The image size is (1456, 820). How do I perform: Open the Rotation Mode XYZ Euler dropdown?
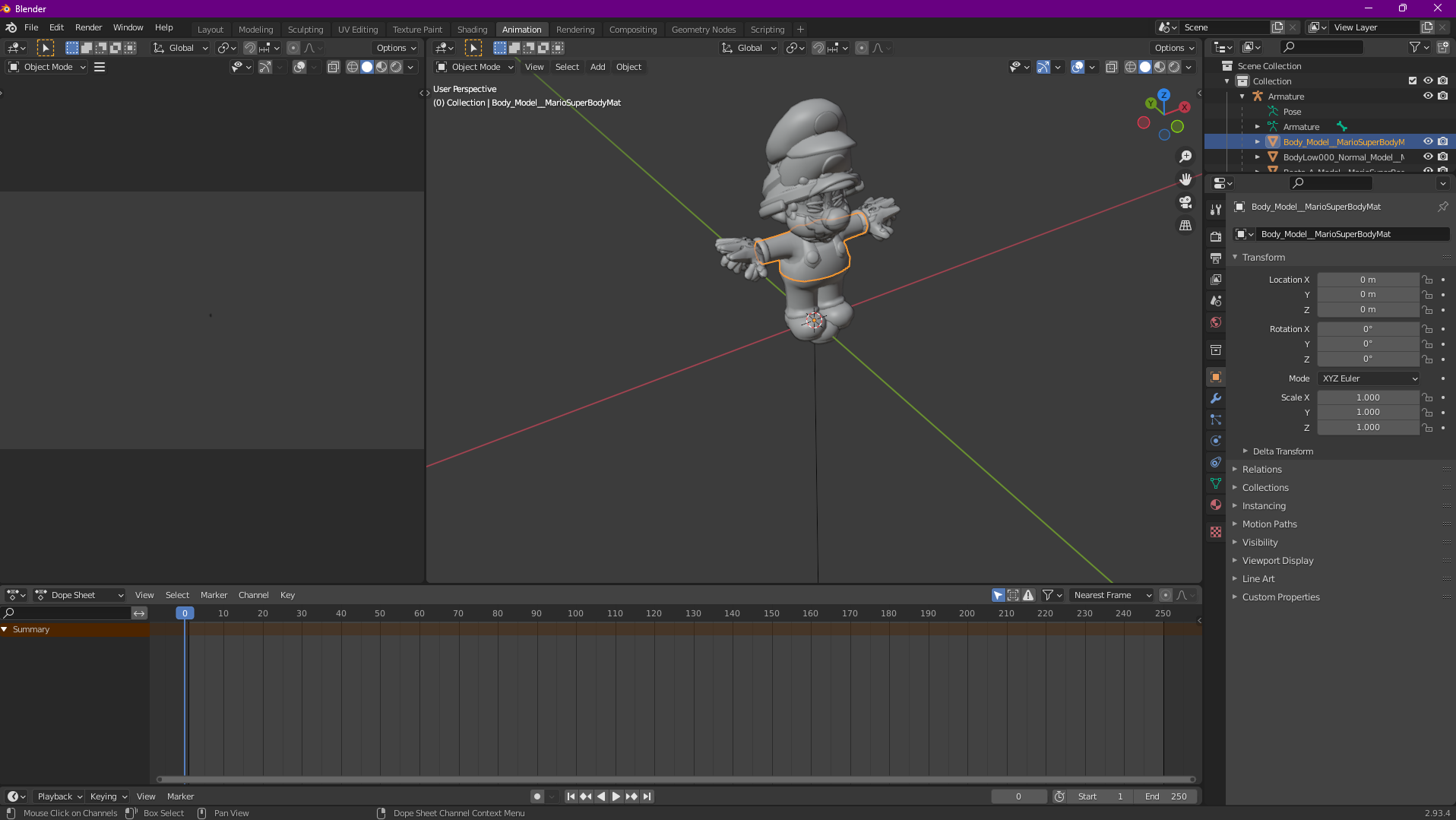[1369, 378]
